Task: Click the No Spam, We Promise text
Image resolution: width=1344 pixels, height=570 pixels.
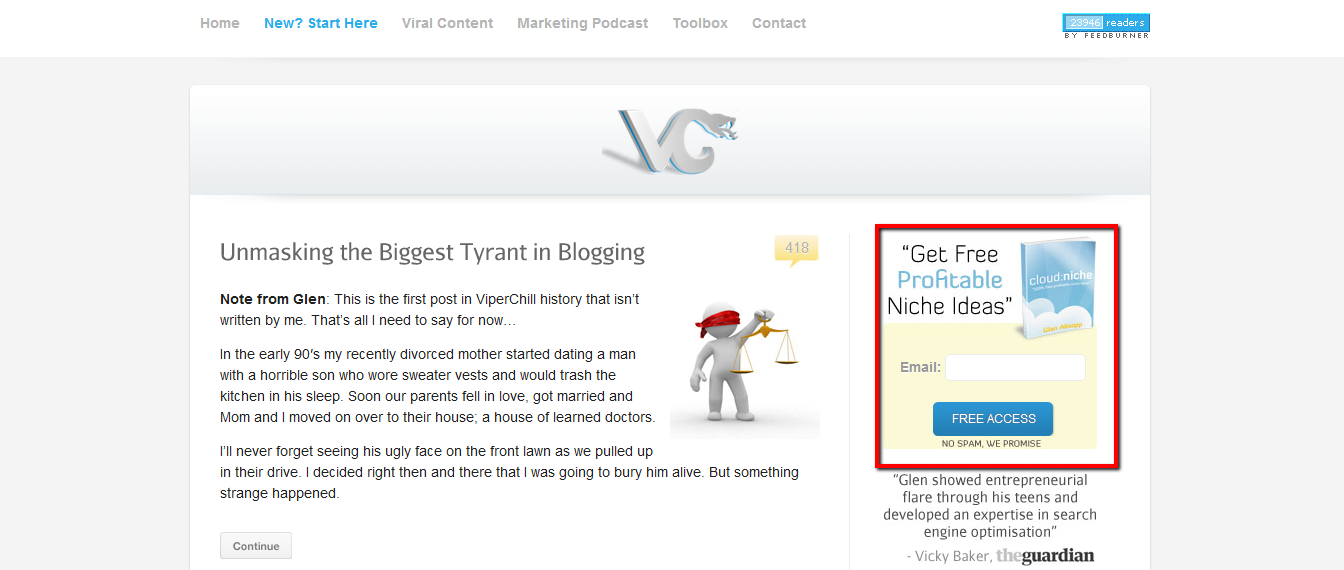Action: tap(991, 443)
